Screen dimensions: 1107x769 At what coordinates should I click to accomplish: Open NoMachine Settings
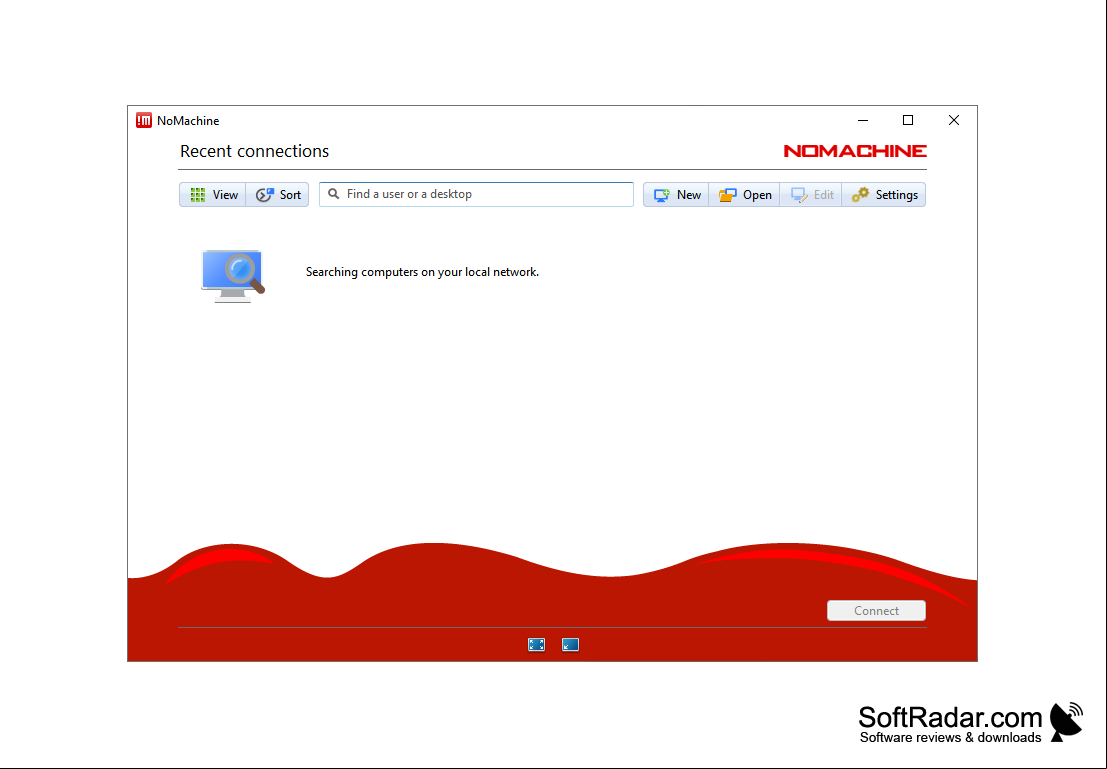[x=884, y=195]
